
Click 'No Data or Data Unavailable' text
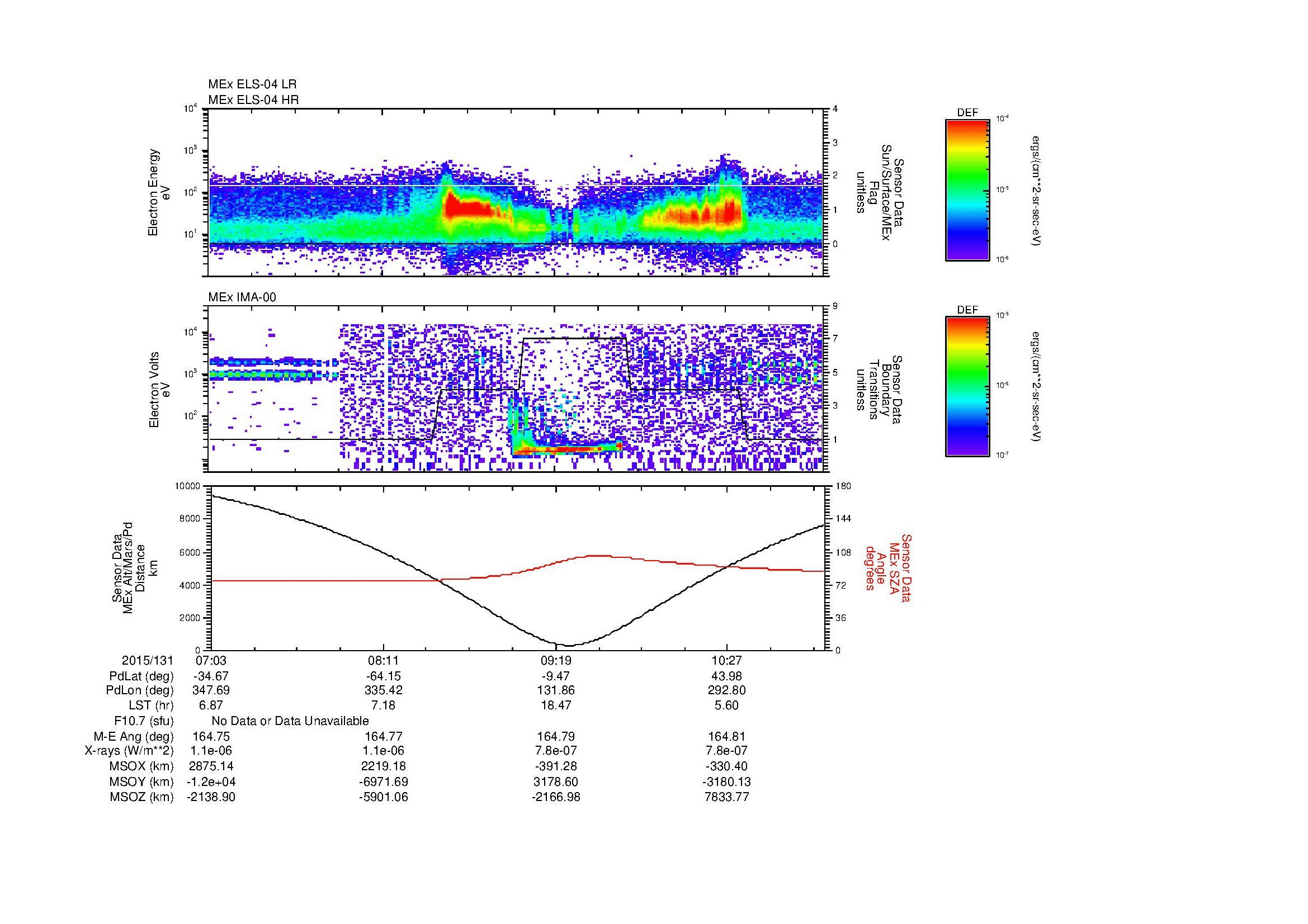click(290, 721)
